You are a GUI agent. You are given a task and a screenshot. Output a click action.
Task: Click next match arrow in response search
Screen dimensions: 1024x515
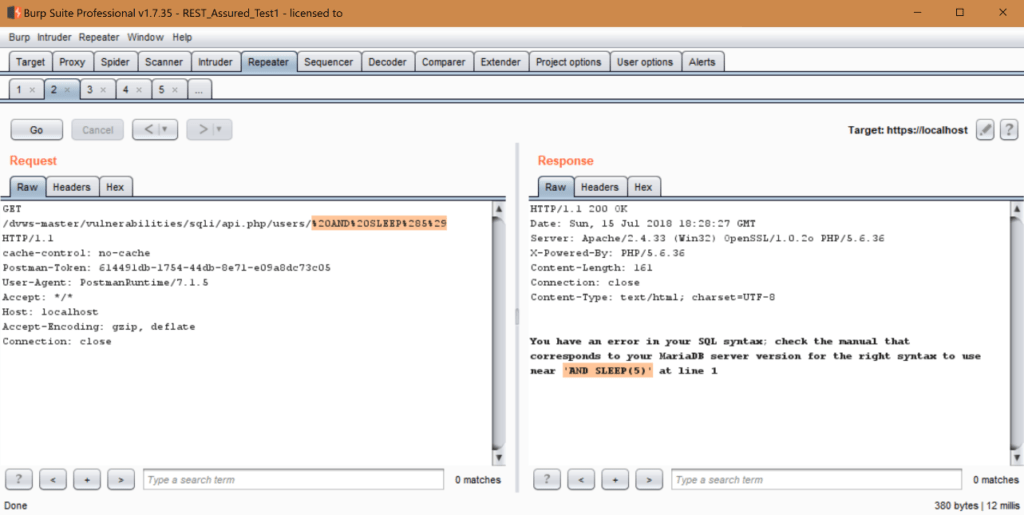point(649,480)
